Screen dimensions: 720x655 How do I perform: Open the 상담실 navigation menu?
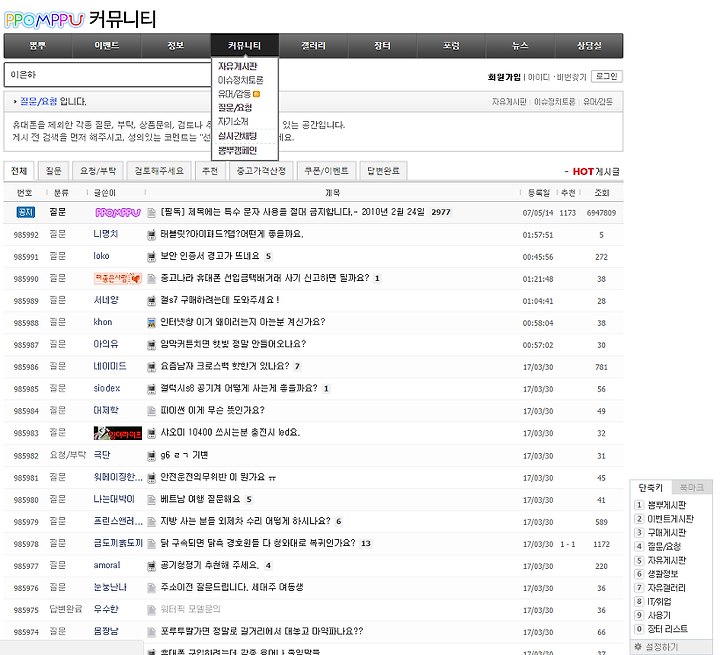click(x=589, y=45)
